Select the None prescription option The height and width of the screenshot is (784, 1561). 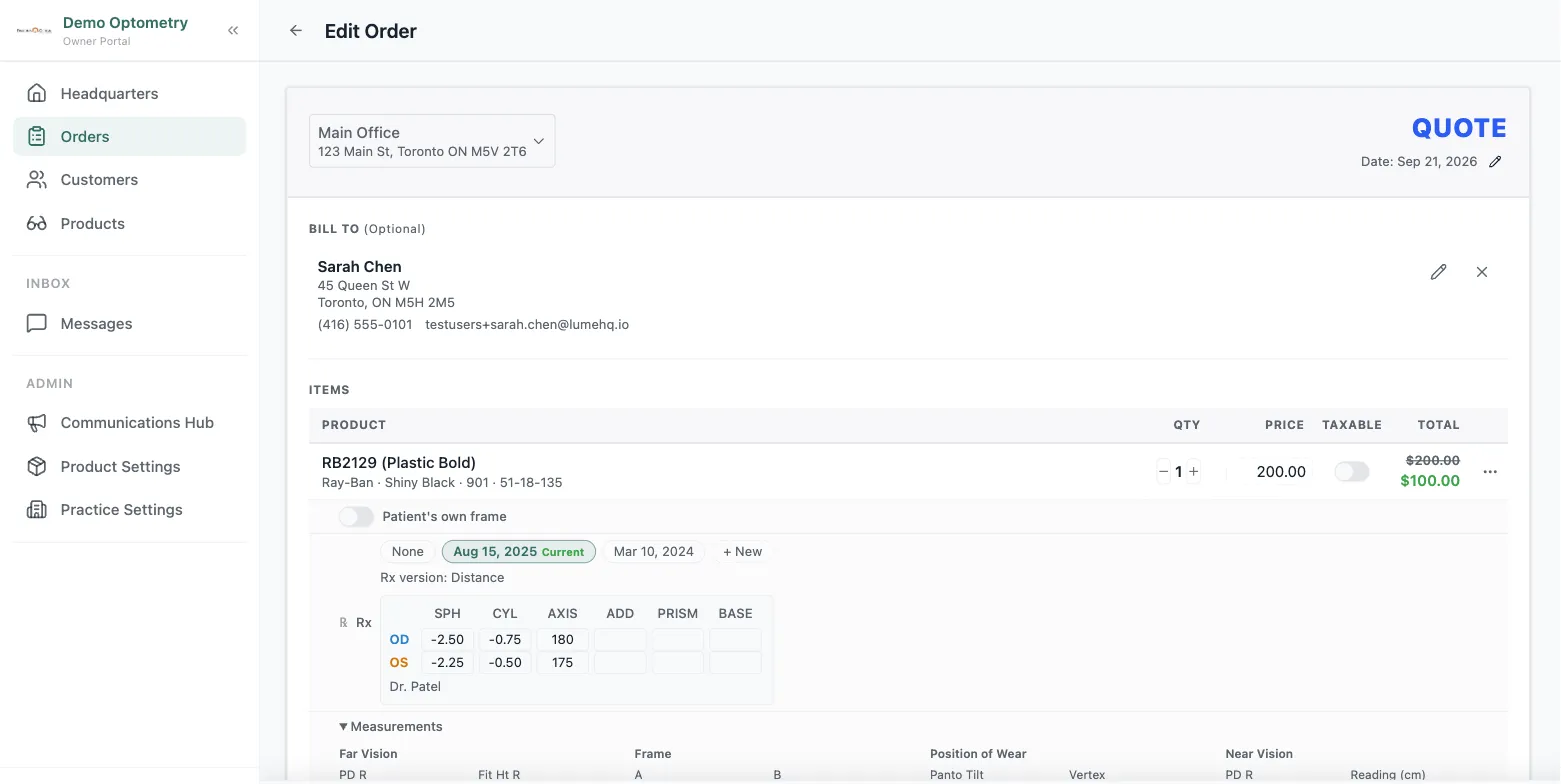pyautogui.click(x=408, y=552)
